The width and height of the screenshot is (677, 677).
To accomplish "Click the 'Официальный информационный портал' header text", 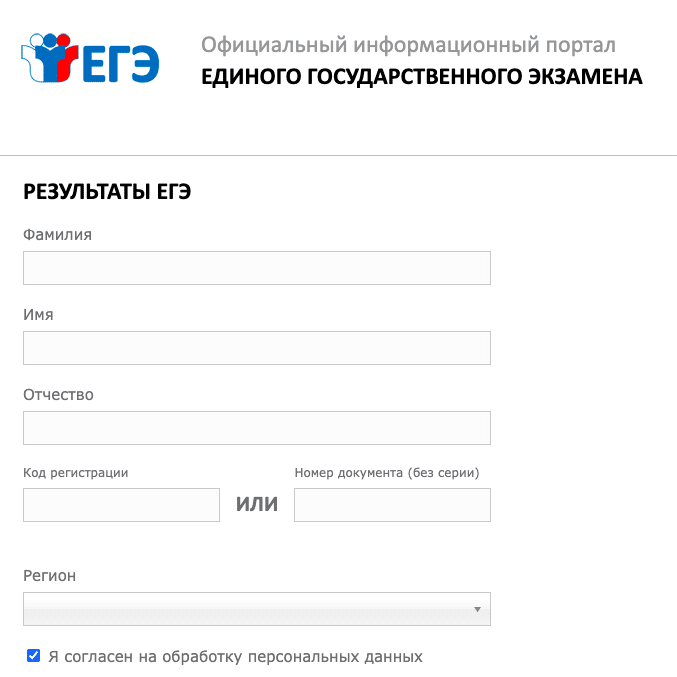I will point(408,45).
